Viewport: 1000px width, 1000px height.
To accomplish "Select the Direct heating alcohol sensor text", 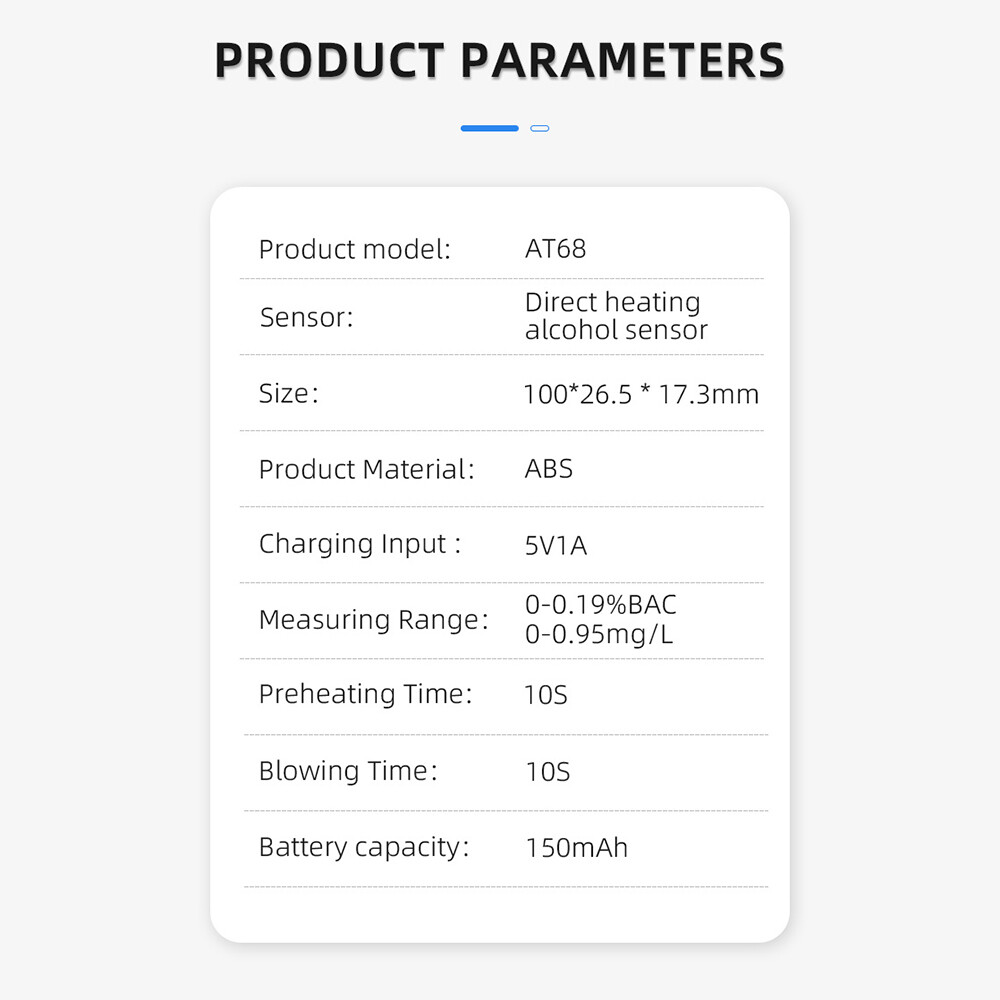I will (x=615, y=316).
